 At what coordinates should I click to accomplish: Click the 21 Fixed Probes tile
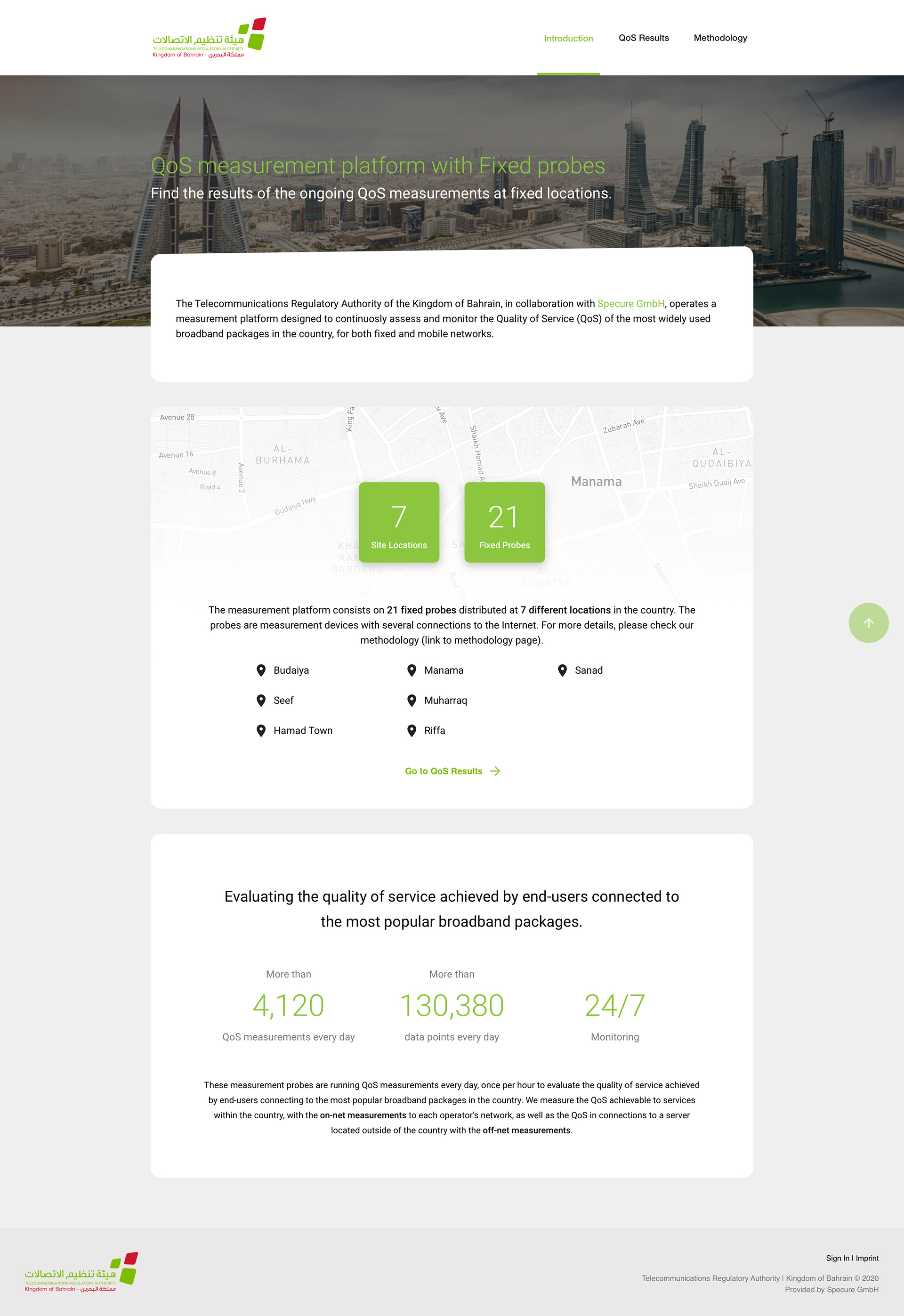pos(504,522)
